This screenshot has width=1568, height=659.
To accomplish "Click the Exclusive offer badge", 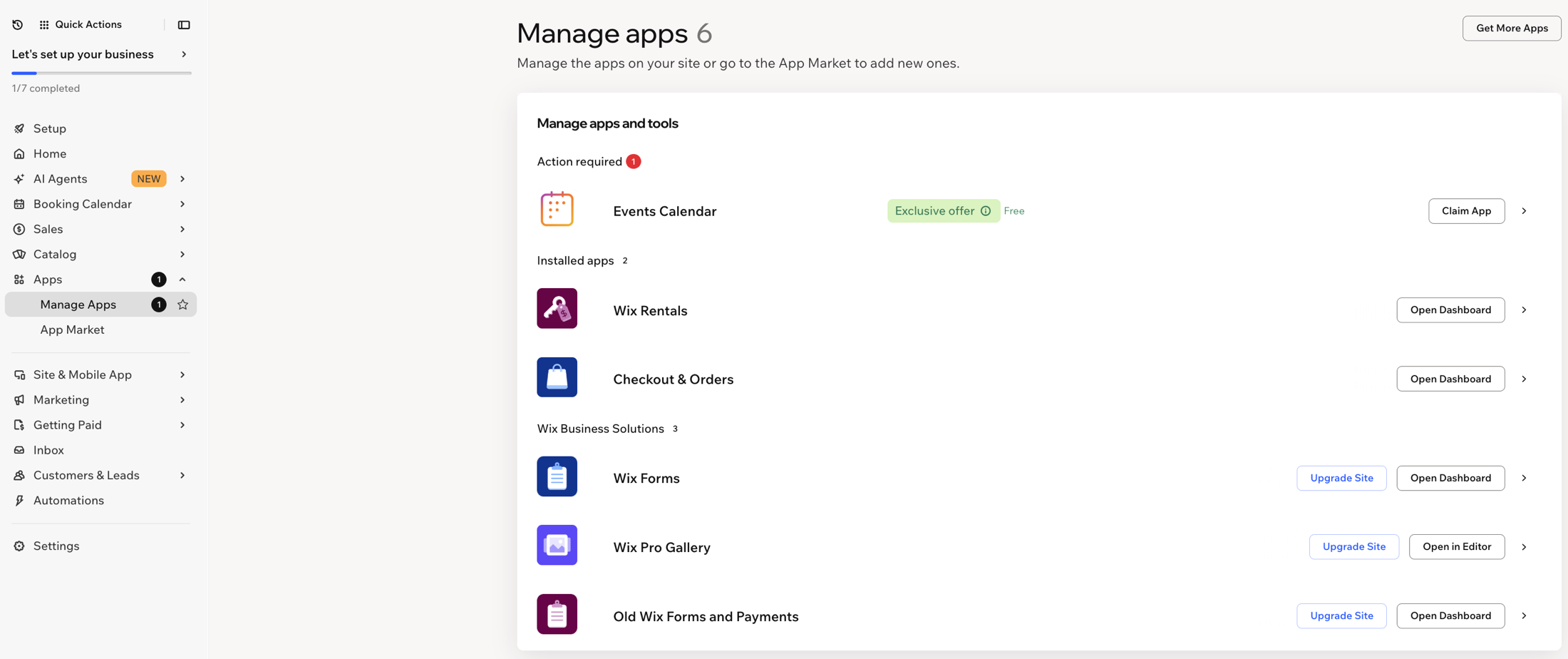I will (943, 211).
